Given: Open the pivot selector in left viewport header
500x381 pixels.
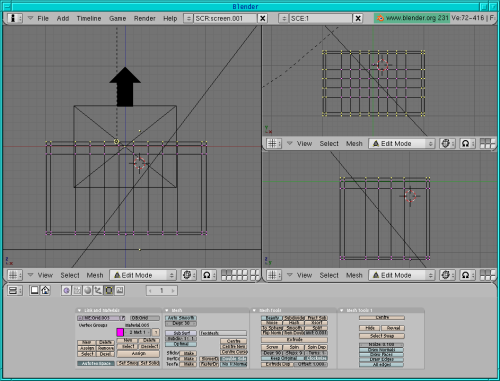Looking at the screenshot, I should [x=209, y=275].
